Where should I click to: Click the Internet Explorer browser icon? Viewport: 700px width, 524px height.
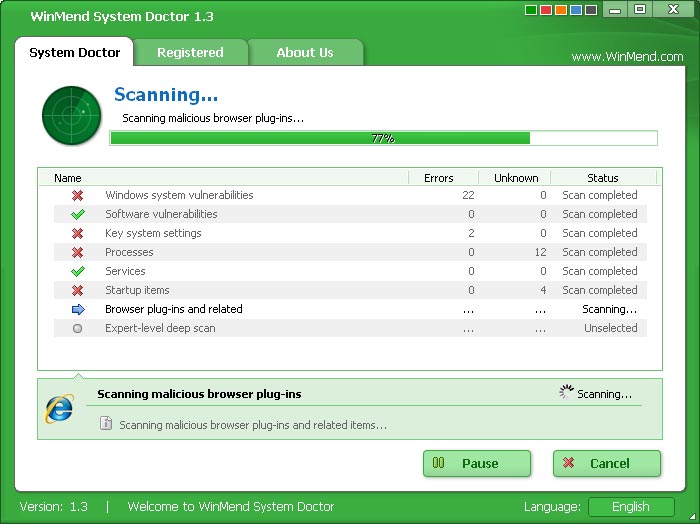pos(59,408)
